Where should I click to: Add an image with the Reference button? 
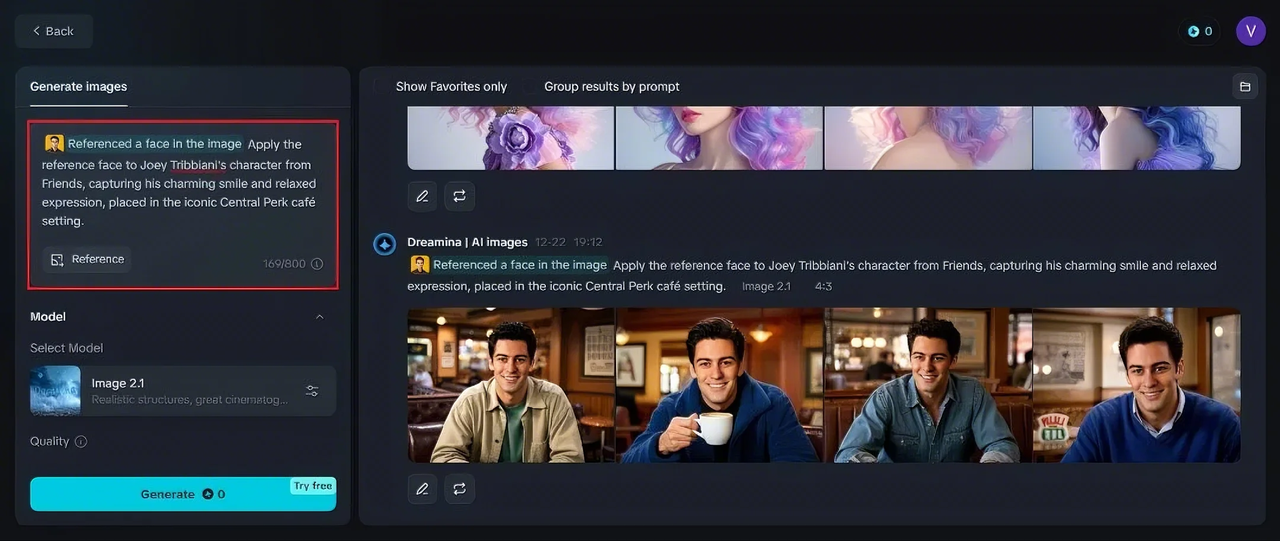click(x=87, y=259)
